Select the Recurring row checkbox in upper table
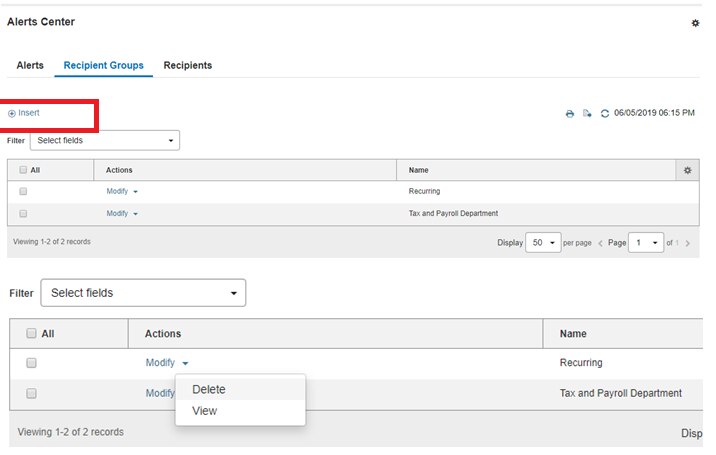Screen dimensions: 716x455 [x=23, y=191]
